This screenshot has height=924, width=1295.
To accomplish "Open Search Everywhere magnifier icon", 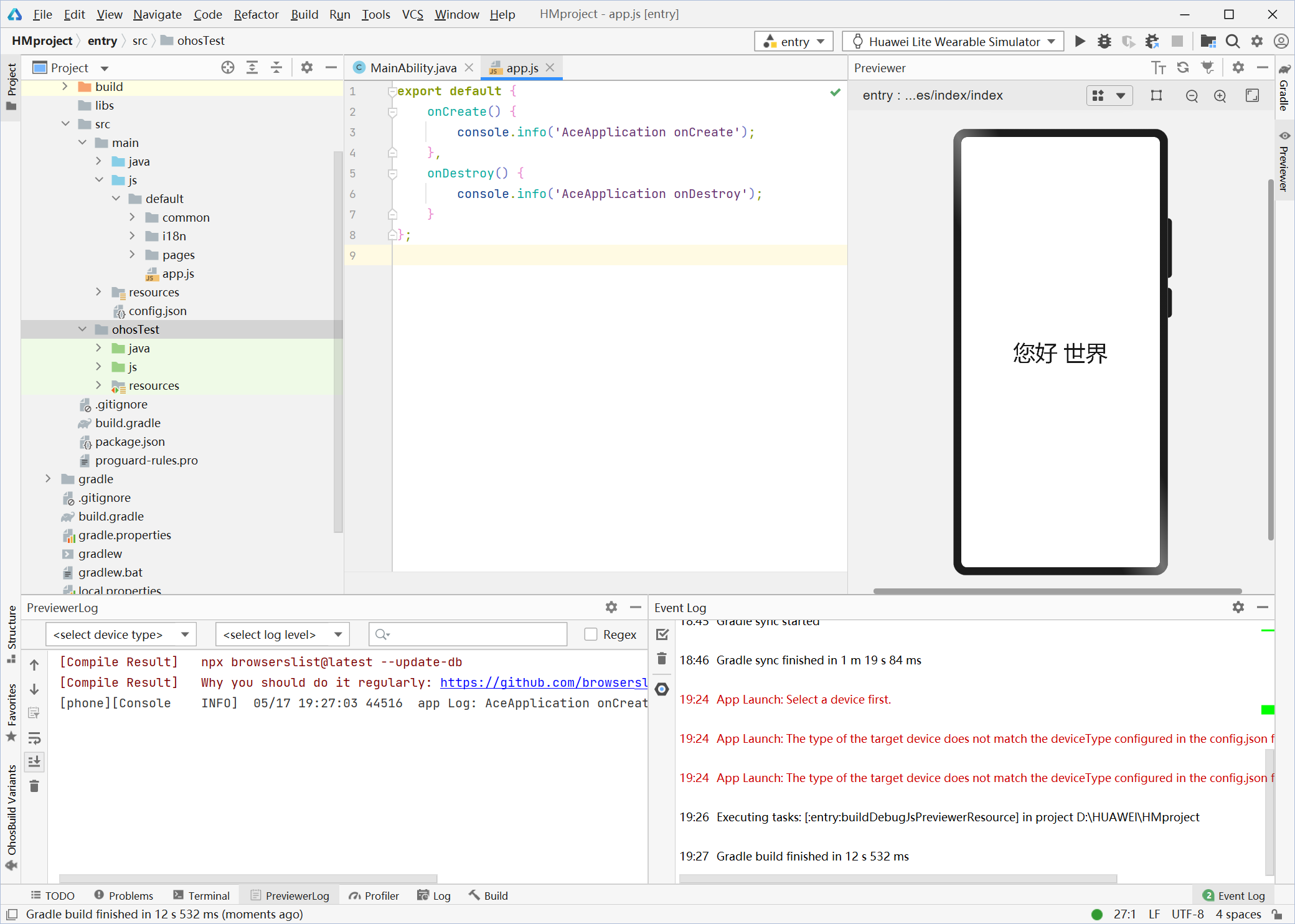I will 1232,41.
